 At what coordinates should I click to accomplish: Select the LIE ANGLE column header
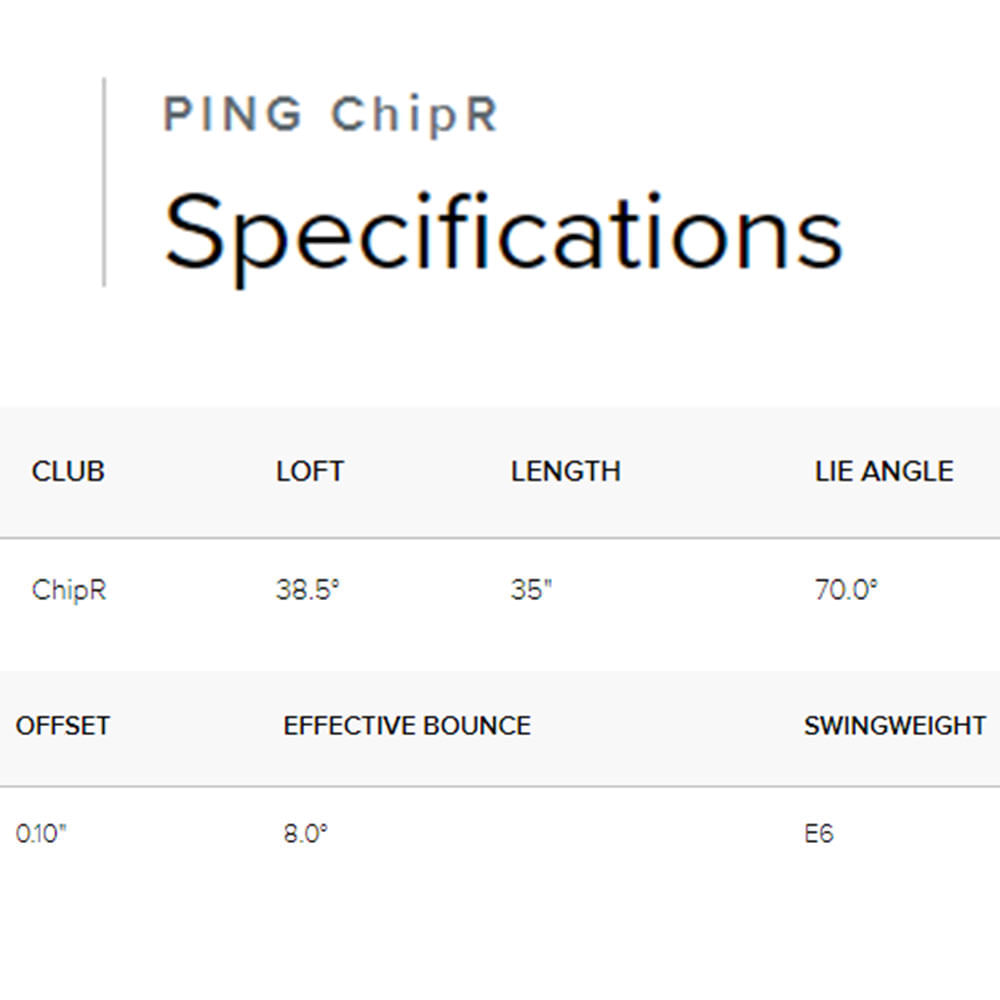tap(884, 472)
